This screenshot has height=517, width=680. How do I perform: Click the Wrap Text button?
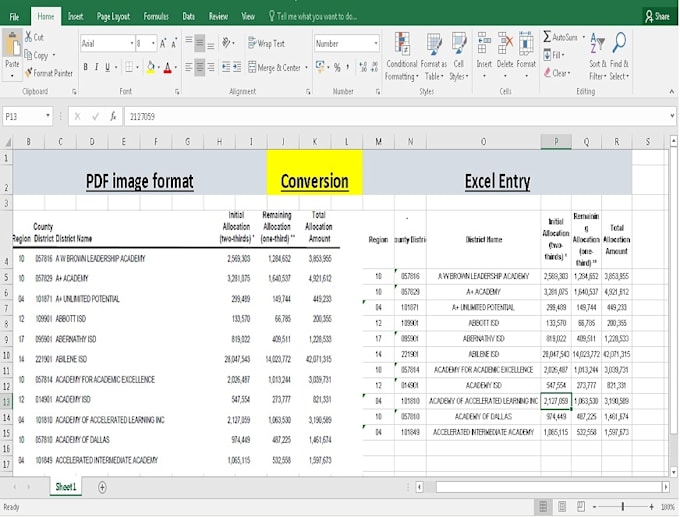[266, 43]
